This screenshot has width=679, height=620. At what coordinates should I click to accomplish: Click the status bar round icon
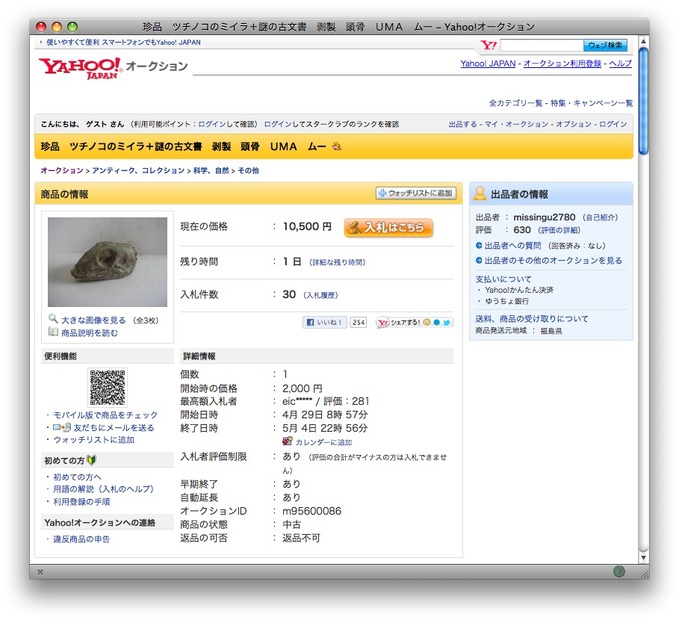[619, 572]
